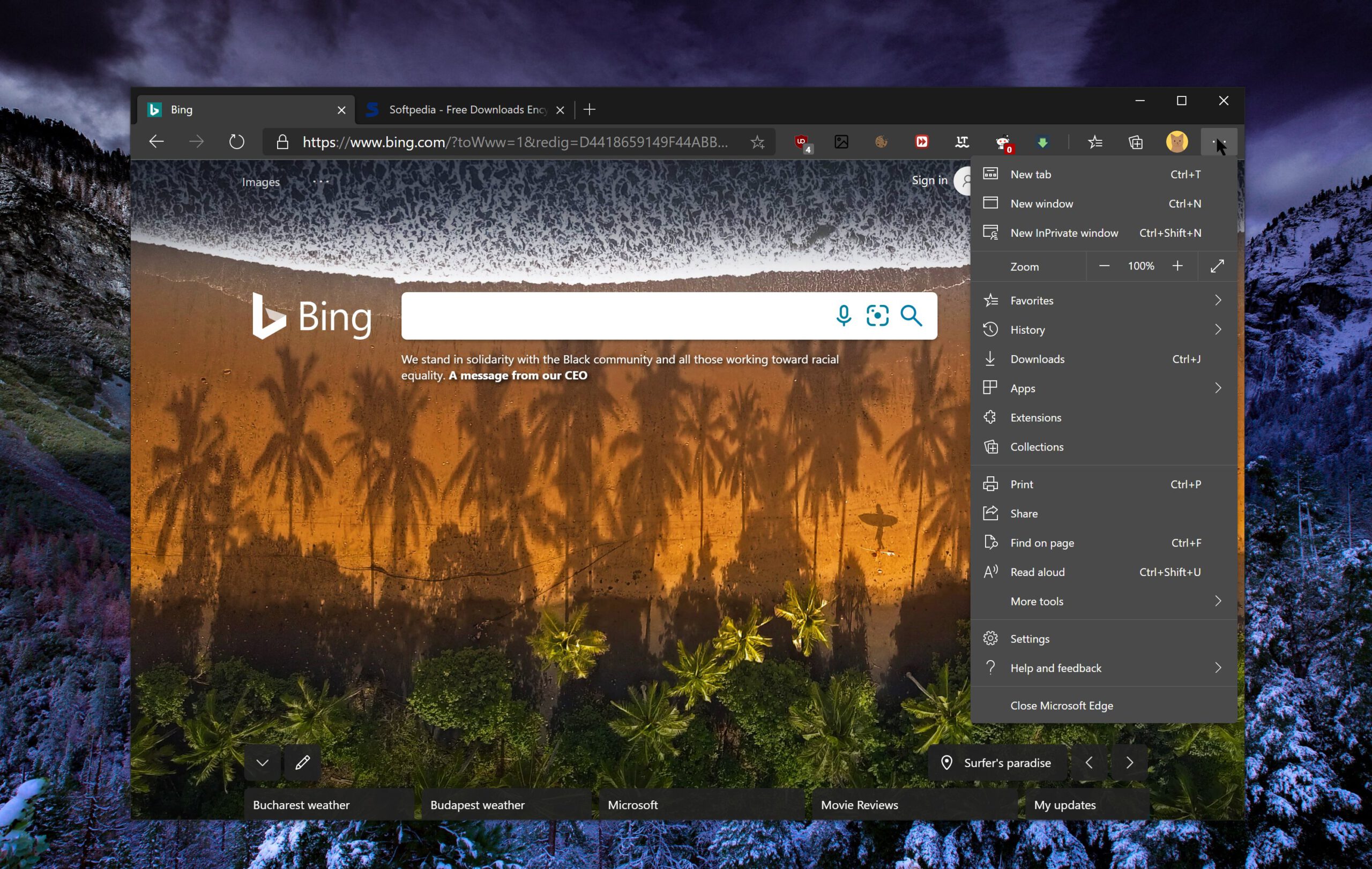Open the Reddit extension with badge
The height and width of the screenshot is (869, 1372).
click(x=1003, y=143)
